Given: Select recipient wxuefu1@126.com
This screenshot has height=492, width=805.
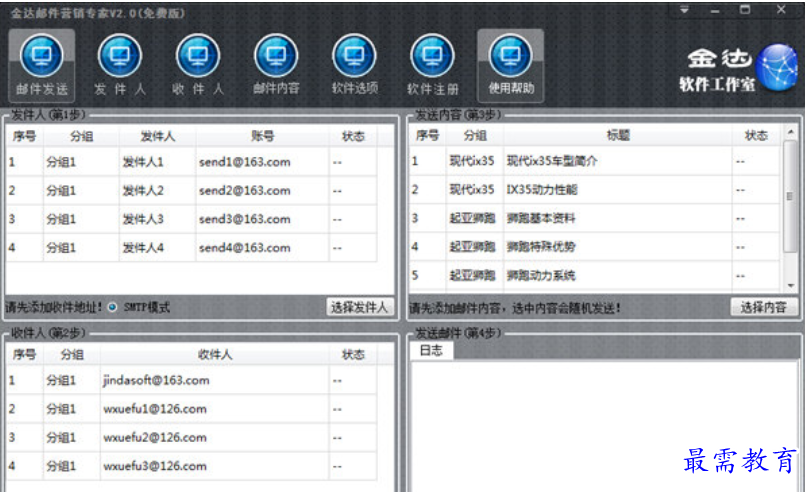Looking at the screenshot, I should point(191,409).
